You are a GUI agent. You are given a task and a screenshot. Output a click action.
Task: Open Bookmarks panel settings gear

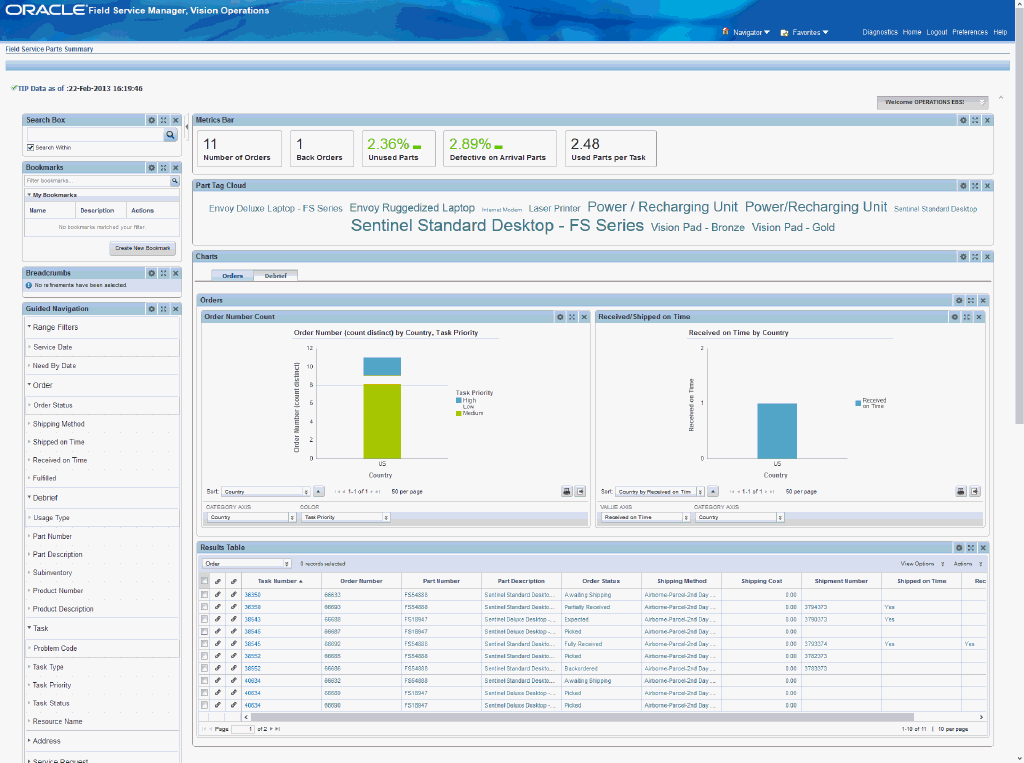coord(152,168)
